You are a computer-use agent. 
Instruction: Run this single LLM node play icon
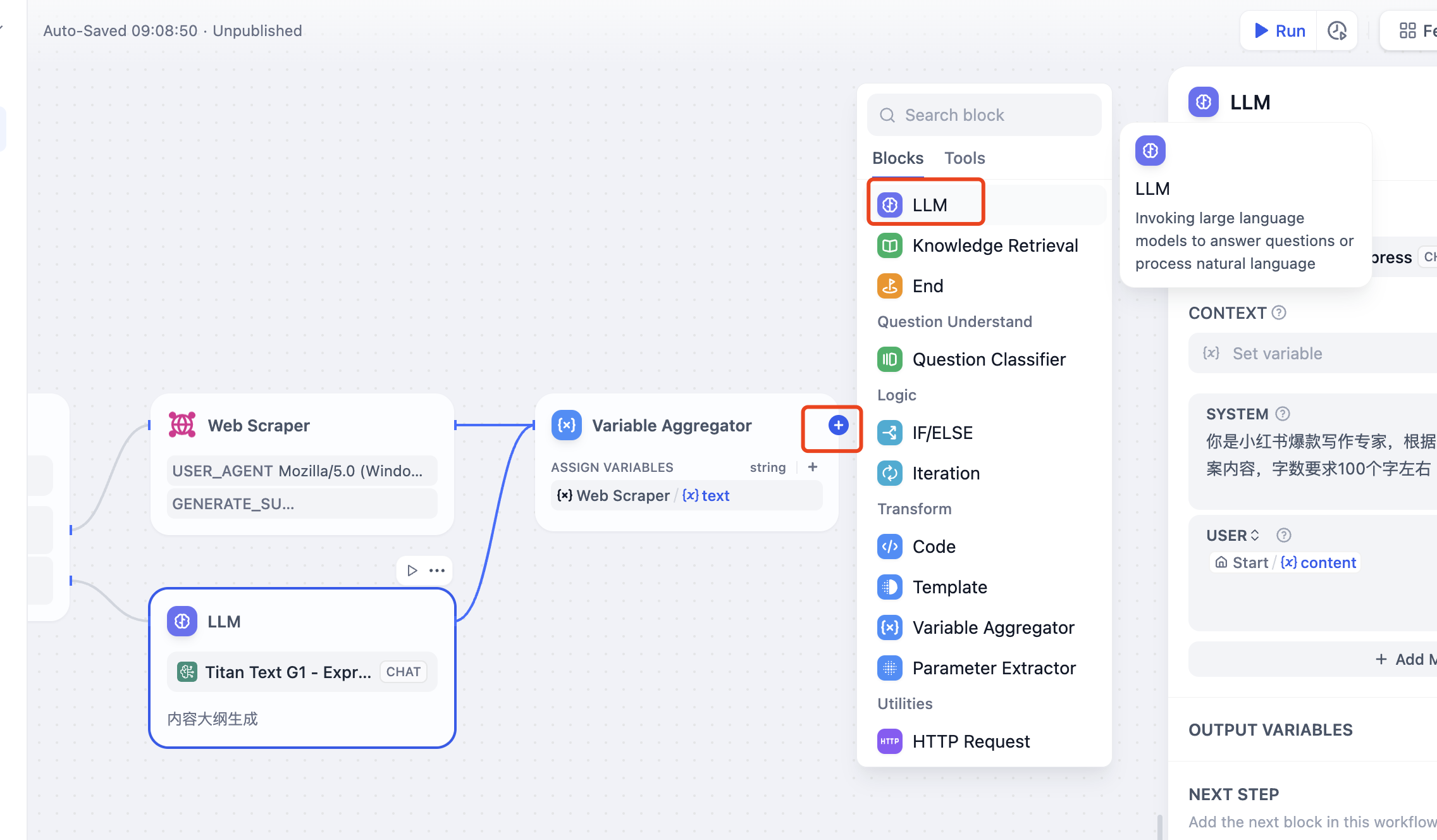pos(412,571)
